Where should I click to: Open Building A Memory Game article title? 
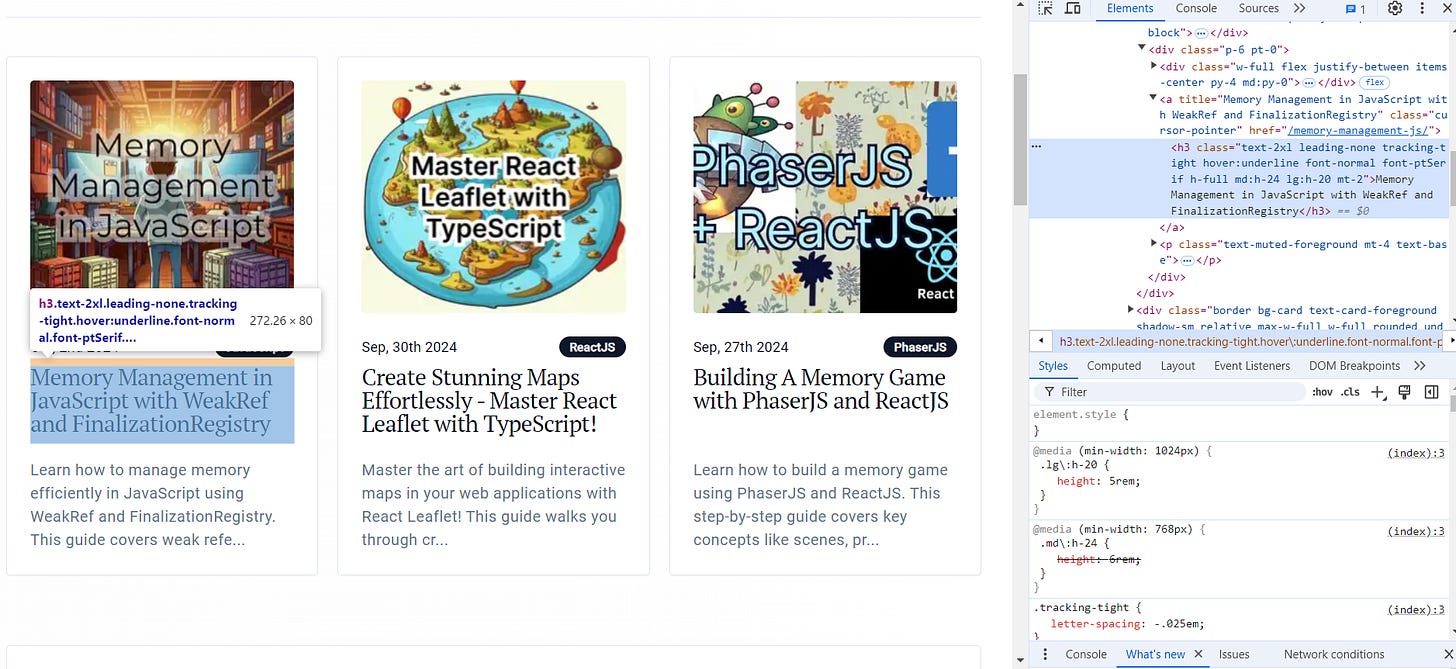pyautogui.click(x=821, y=390)
